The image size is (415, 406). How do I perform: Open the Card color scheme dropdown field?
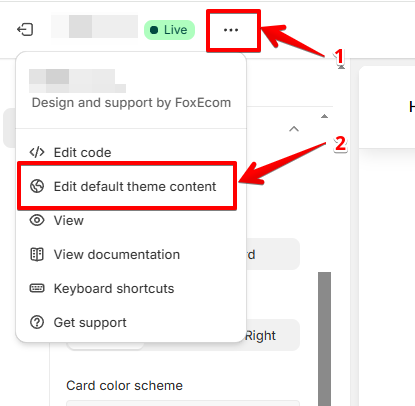pos(183,403)
